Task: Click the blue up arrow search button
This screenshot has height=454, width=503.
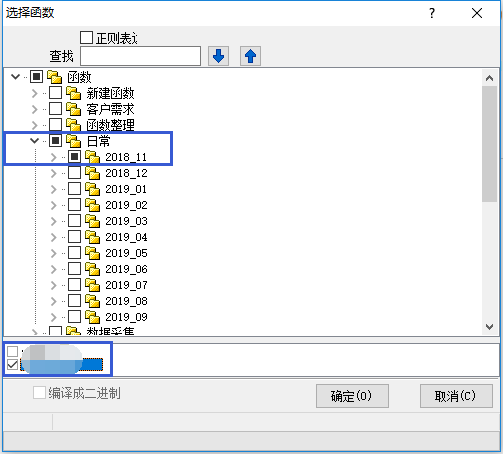Action: [x=250, y=56]
